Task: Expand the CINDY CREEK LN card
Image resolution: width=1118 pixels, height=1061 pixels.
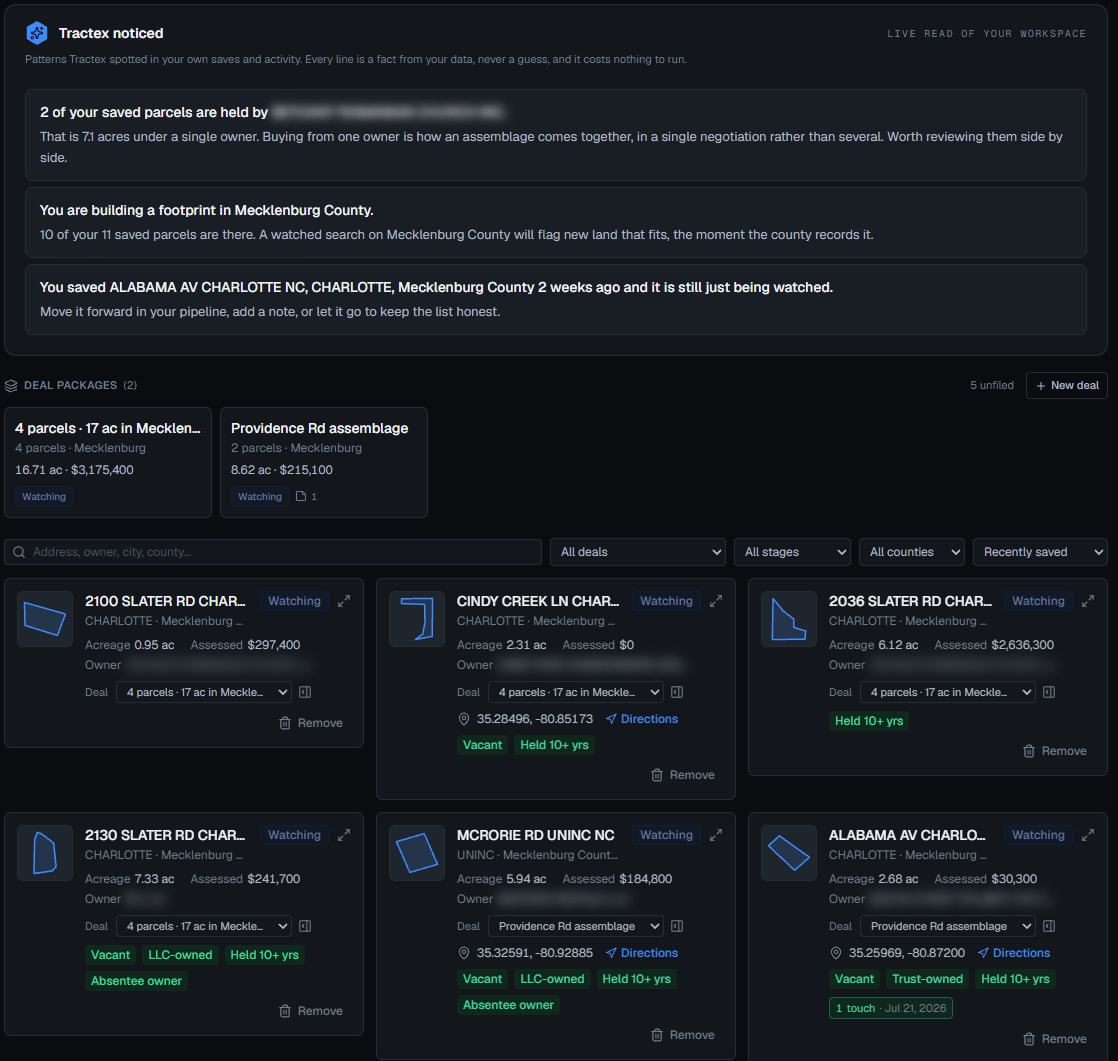Action: (716, 601)
